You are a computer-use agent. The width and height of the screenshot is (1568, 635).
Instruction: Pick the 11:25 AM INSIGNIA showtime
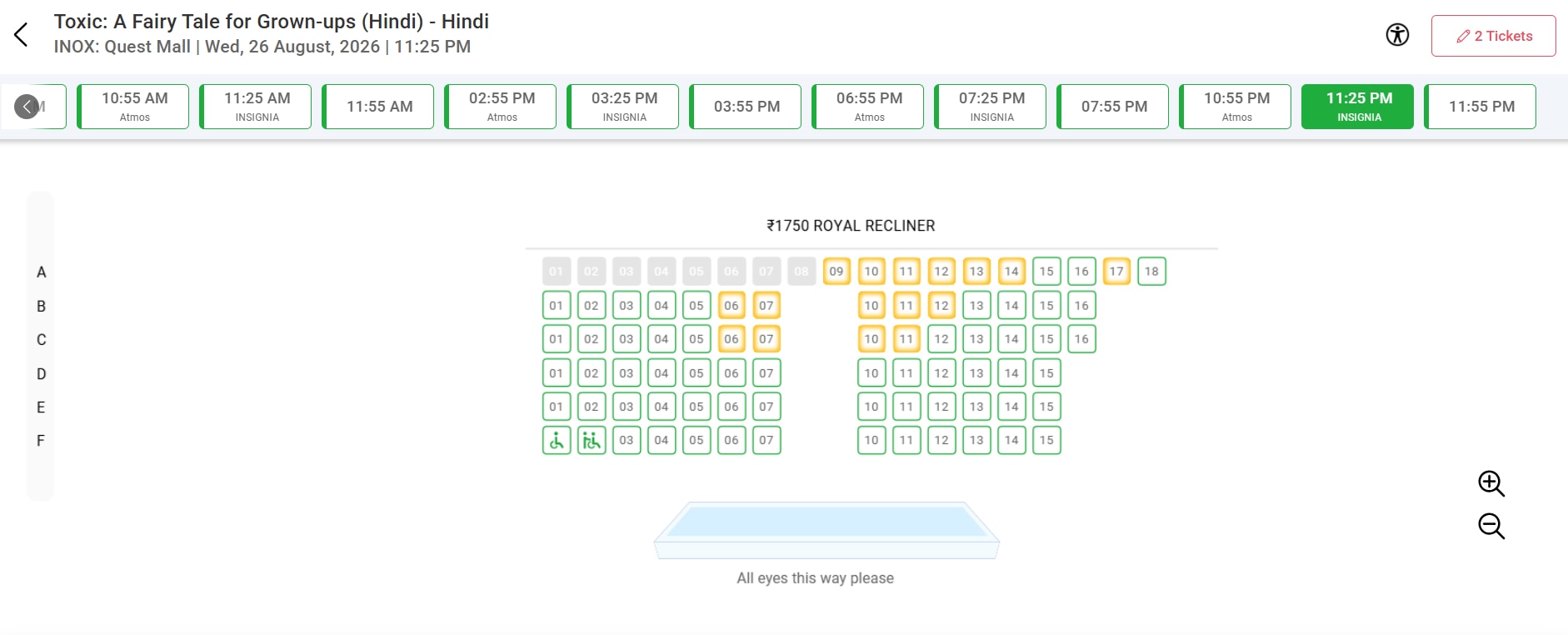click(256, 107)
